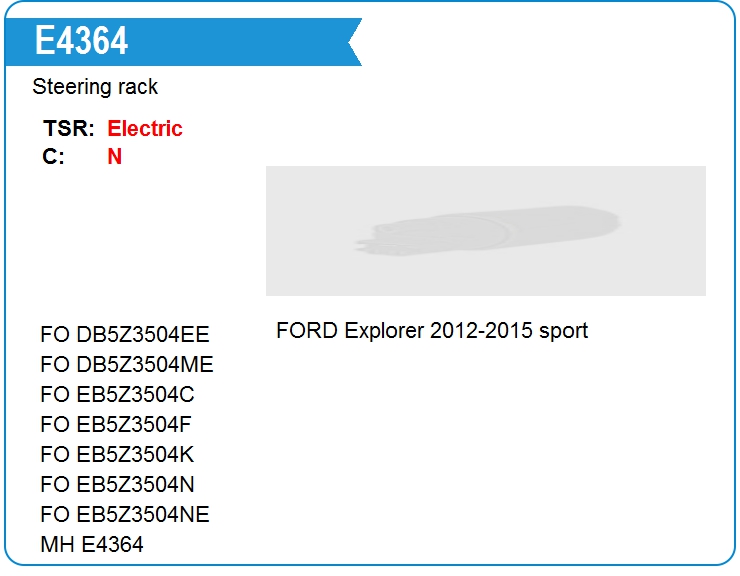Select part number FO DB5Z3504ME
This screenshot has width=740, height=576.
126,364
